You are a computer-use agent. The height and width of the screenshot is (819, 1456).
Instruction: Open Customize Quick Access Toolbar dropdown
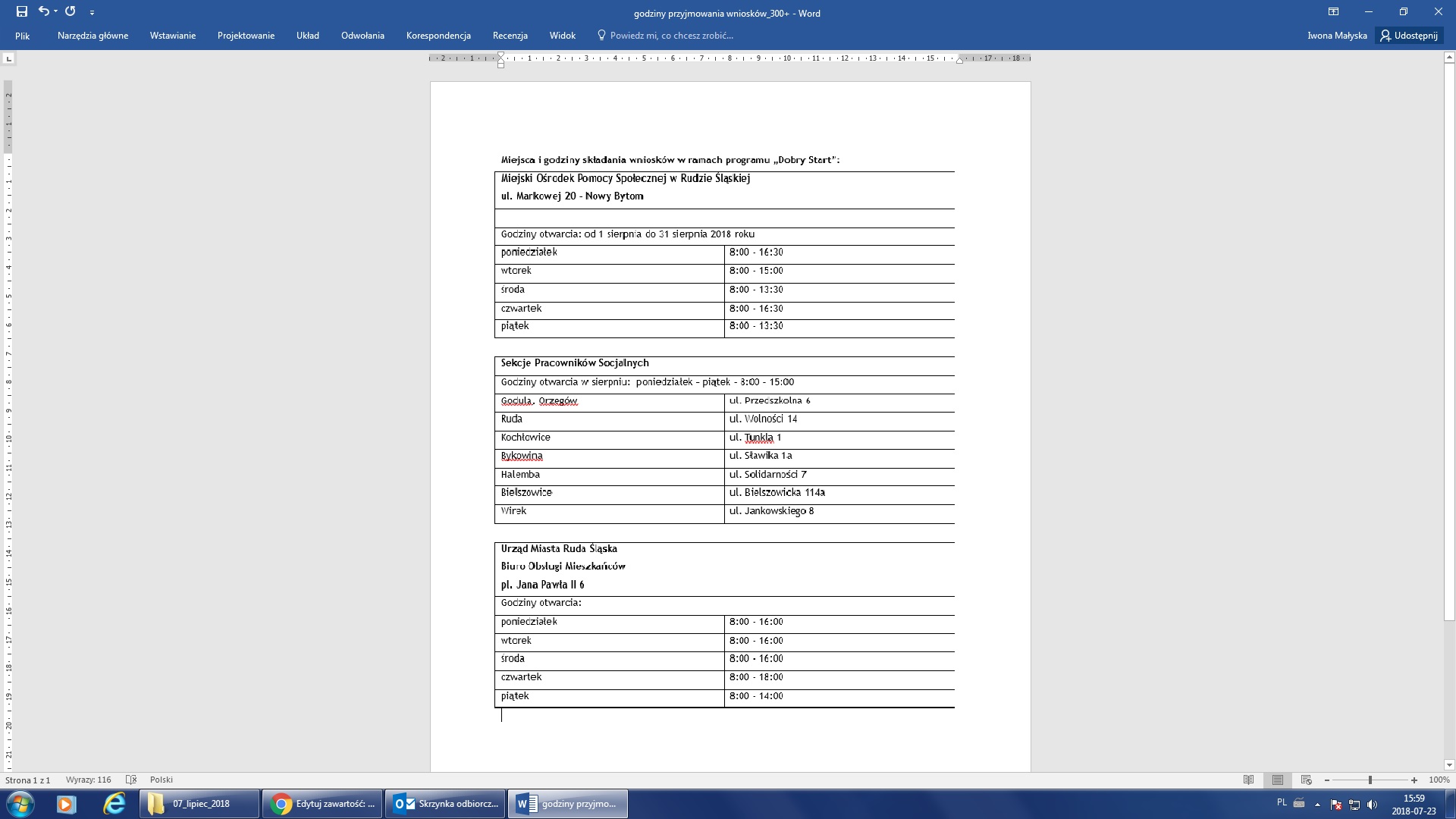[x=92, y=12]
